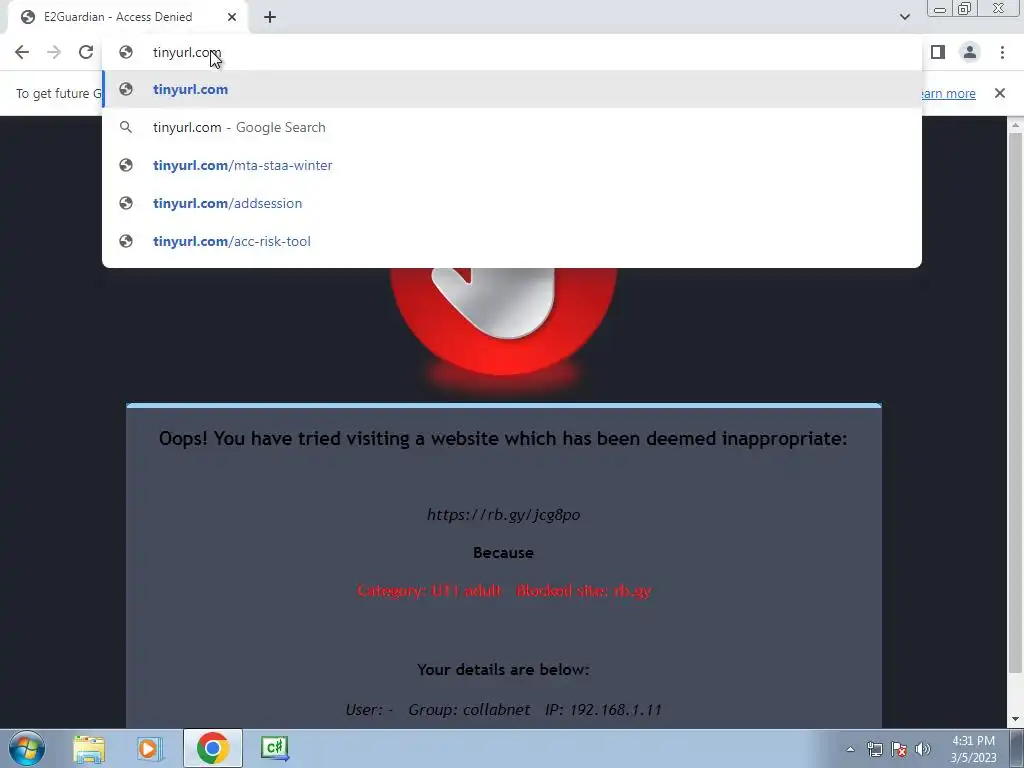Open Chrome's three-dot menu
Viewport: 1024px width, 768px height.
tap(1002, 52)
